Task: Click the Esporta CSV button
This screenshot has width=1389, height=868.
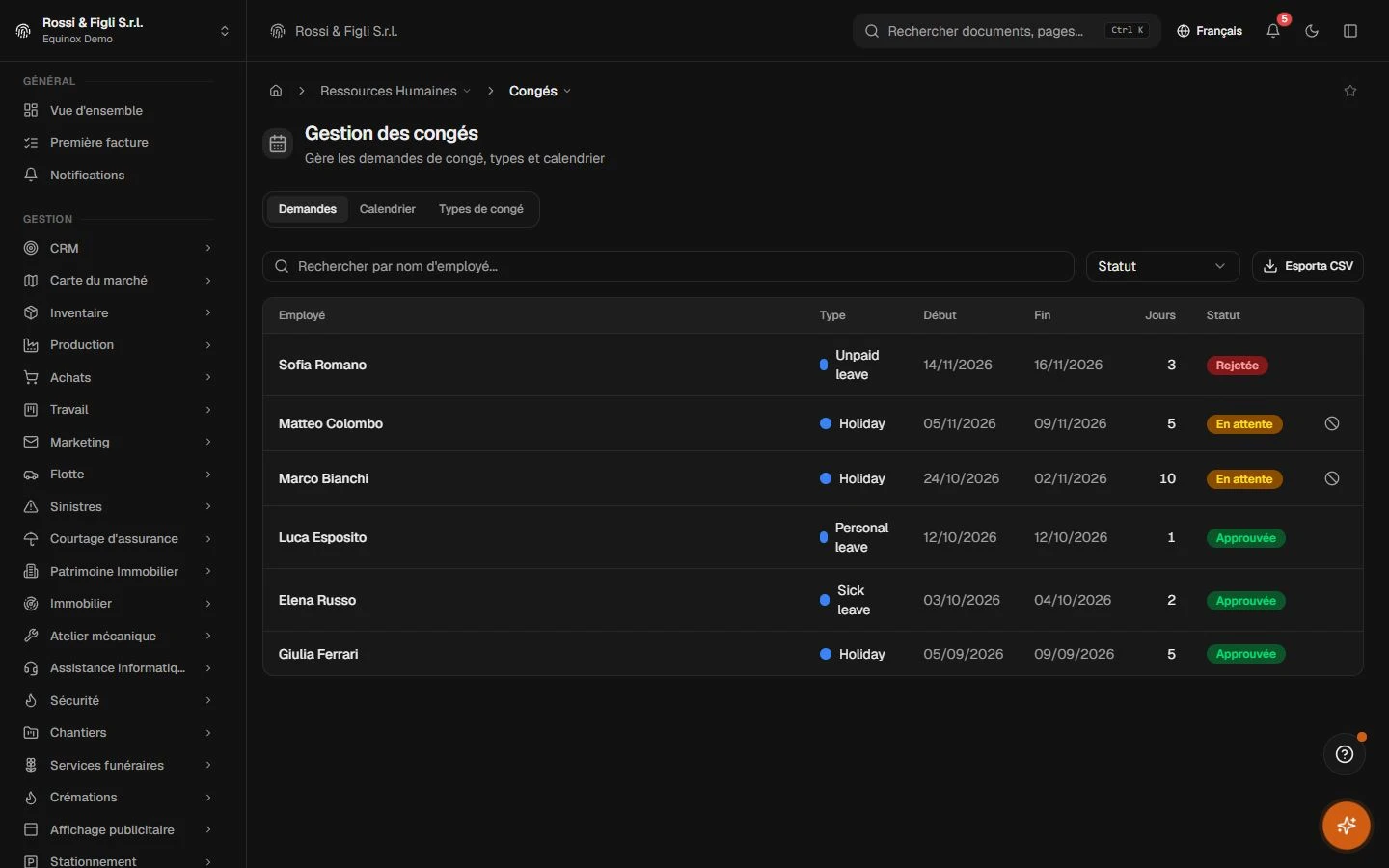Action: [1308, 266]
